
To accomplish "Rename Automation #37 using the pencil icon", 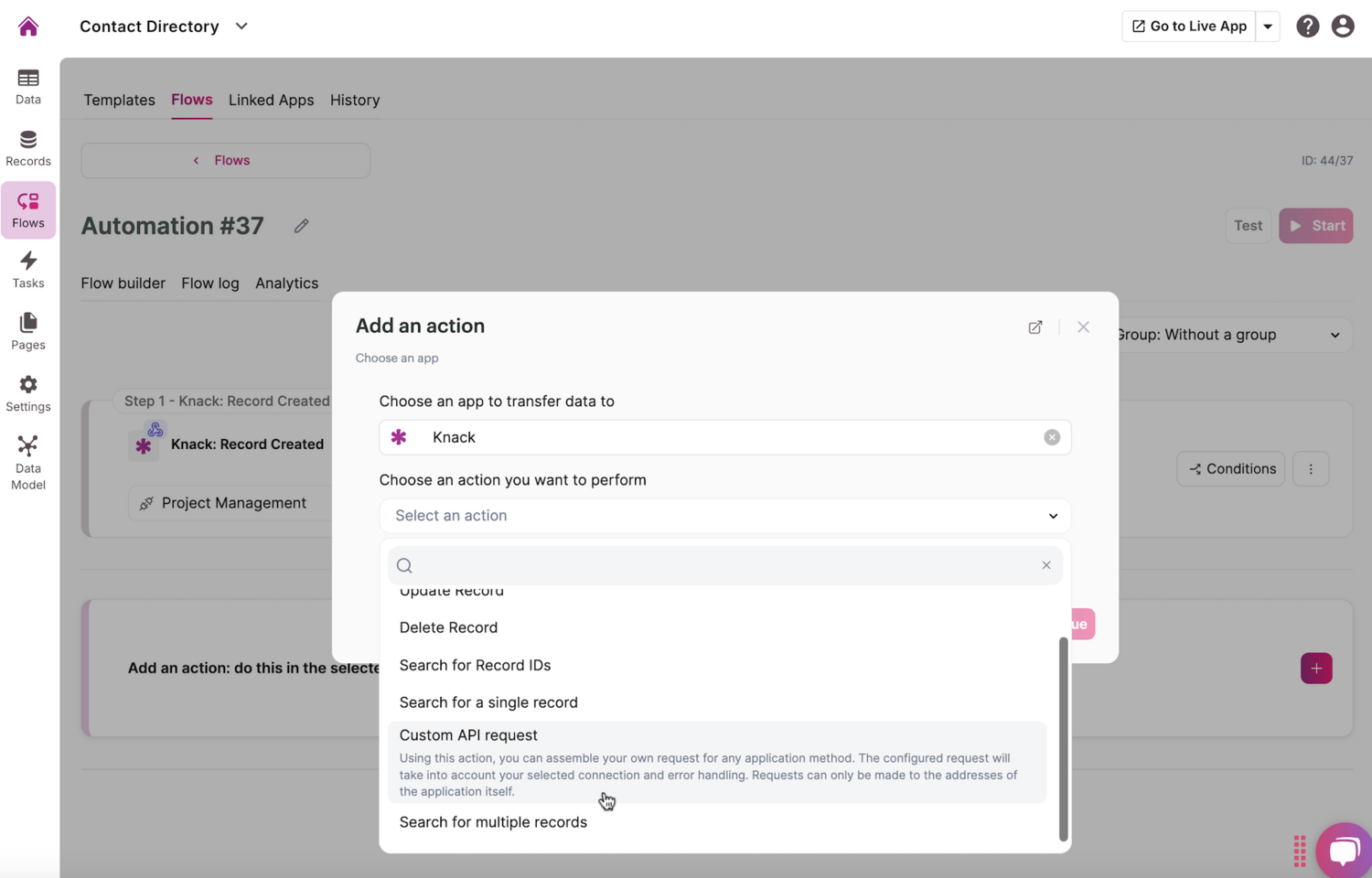I will point(301,225).
